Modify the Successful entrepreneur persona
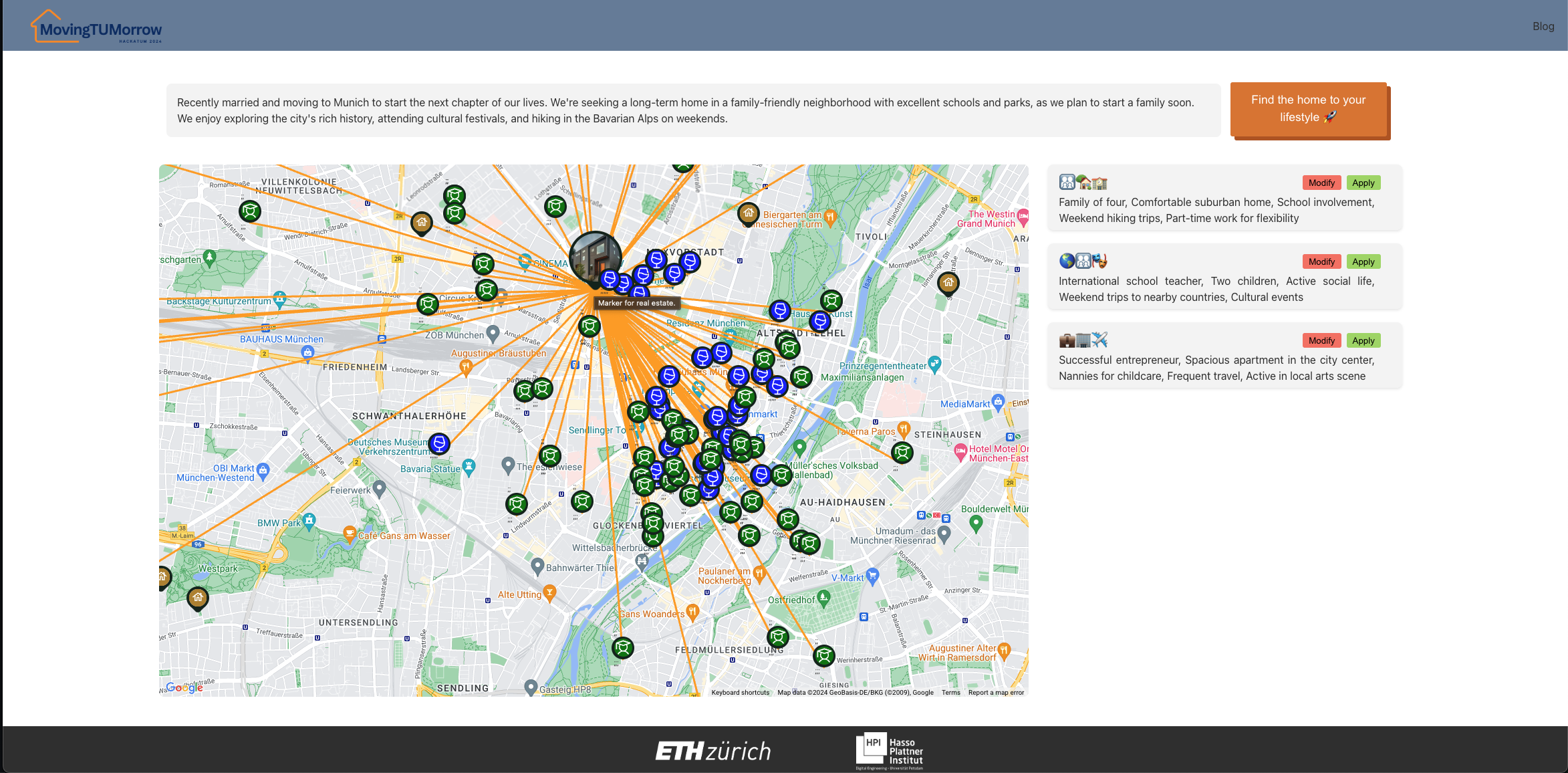This screenshot has width=1568, height=773. pos(1321,340)
